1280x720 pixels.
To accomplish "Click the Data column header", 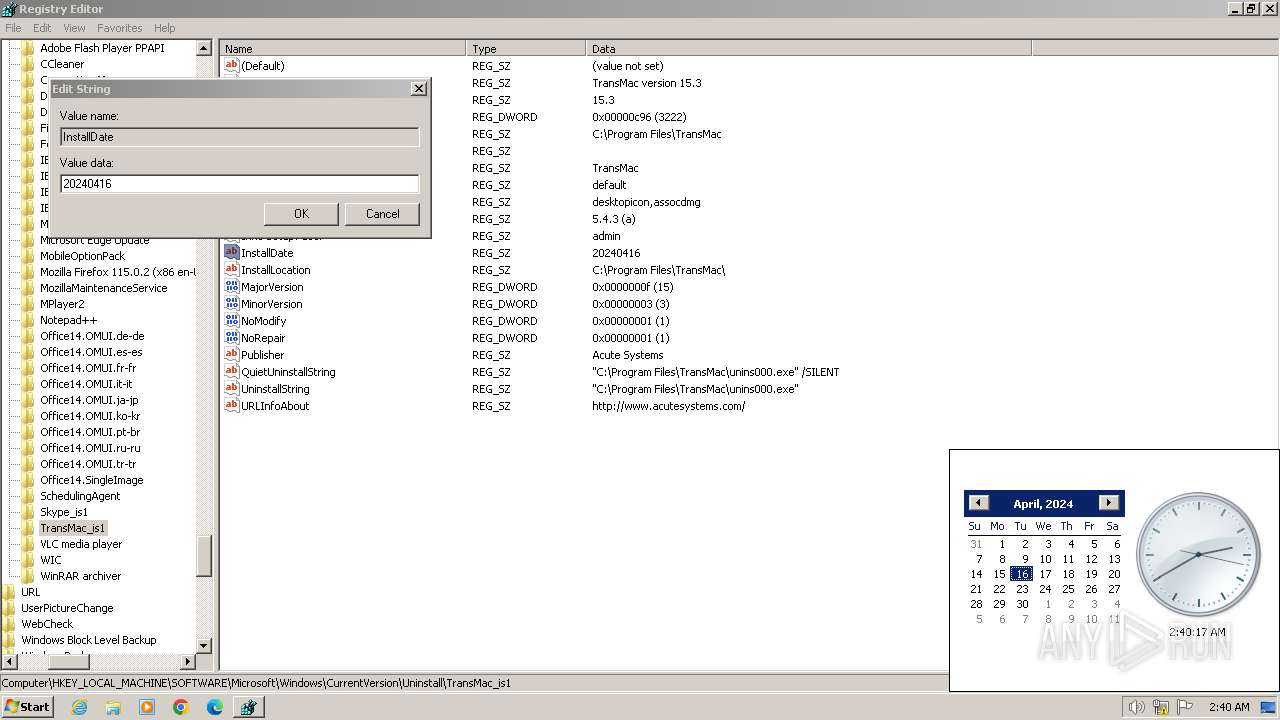I will [x=809, y=48].
